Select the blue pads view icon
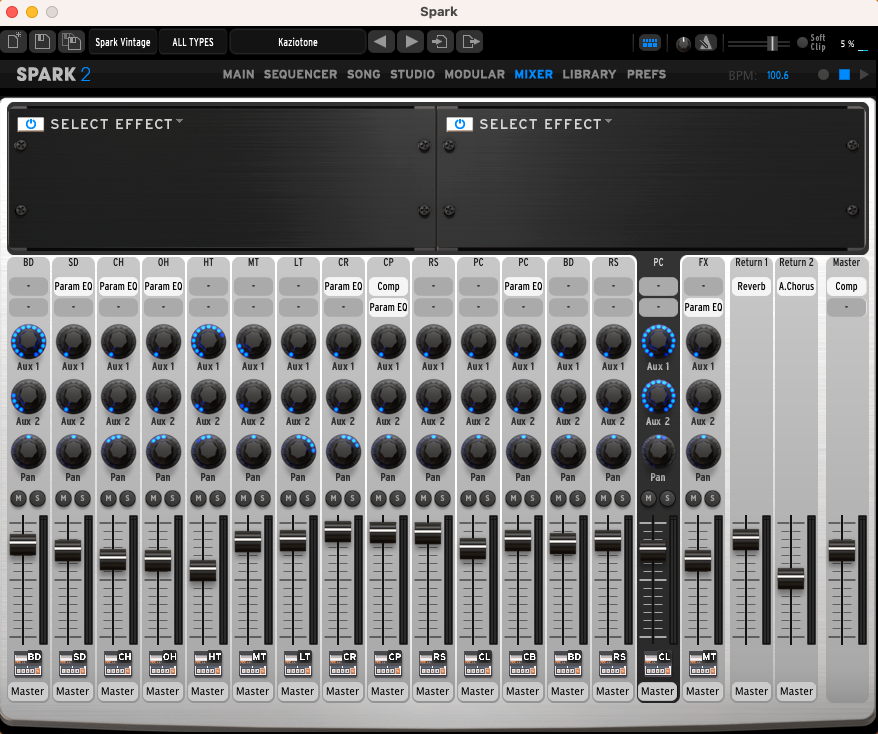 pos(649,42)
